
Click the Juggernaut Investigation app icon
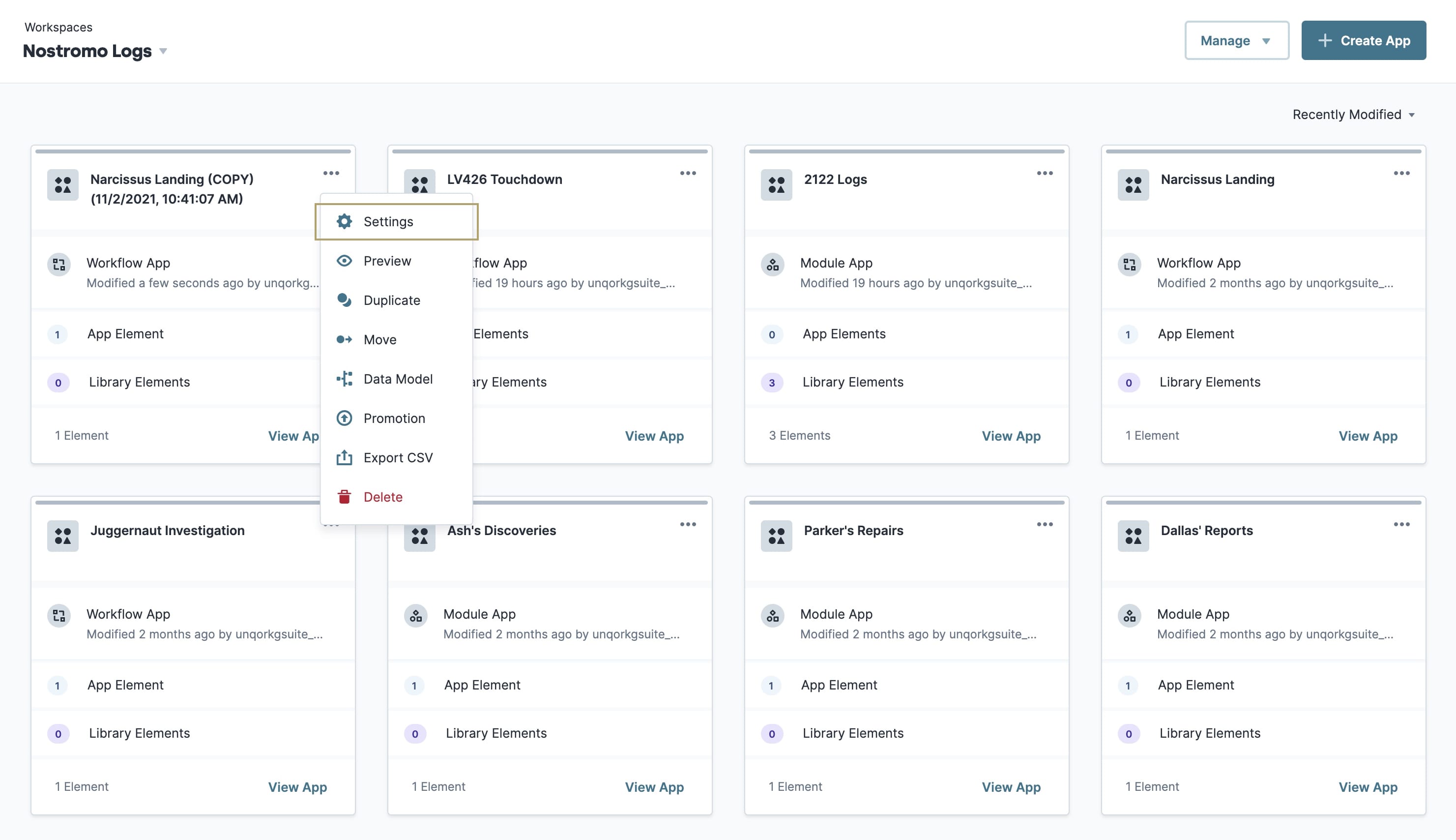pyautogui.click(x=62, y=536)
